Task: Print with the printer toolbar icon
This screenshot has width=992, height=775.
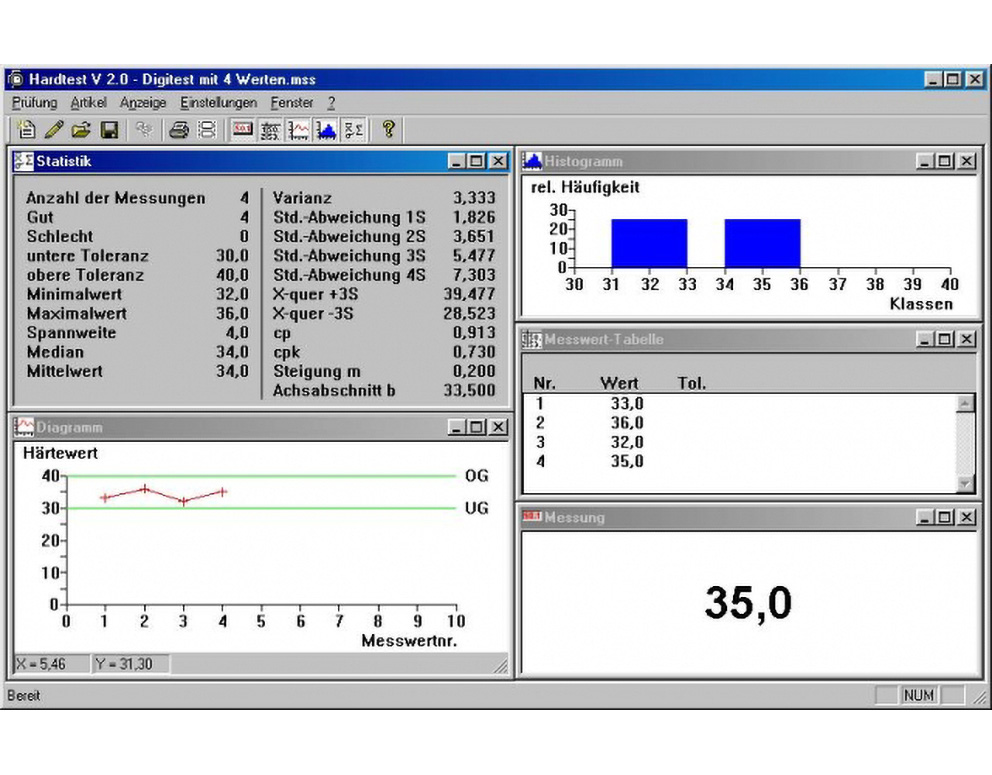Action: click(x=179, y=130)
